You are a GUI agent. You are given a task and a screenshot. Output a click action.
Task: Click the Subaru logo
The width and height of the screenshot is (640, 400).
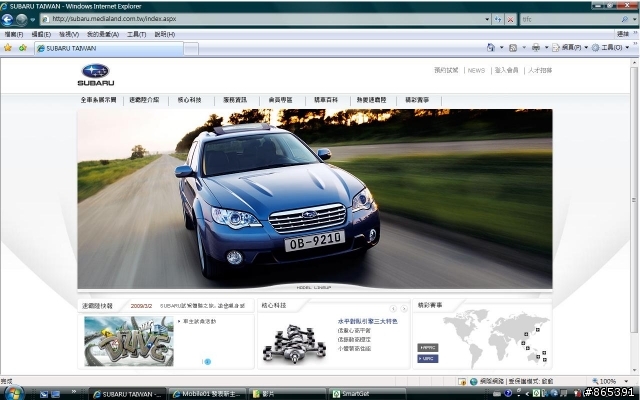click(x=96, y=75)
